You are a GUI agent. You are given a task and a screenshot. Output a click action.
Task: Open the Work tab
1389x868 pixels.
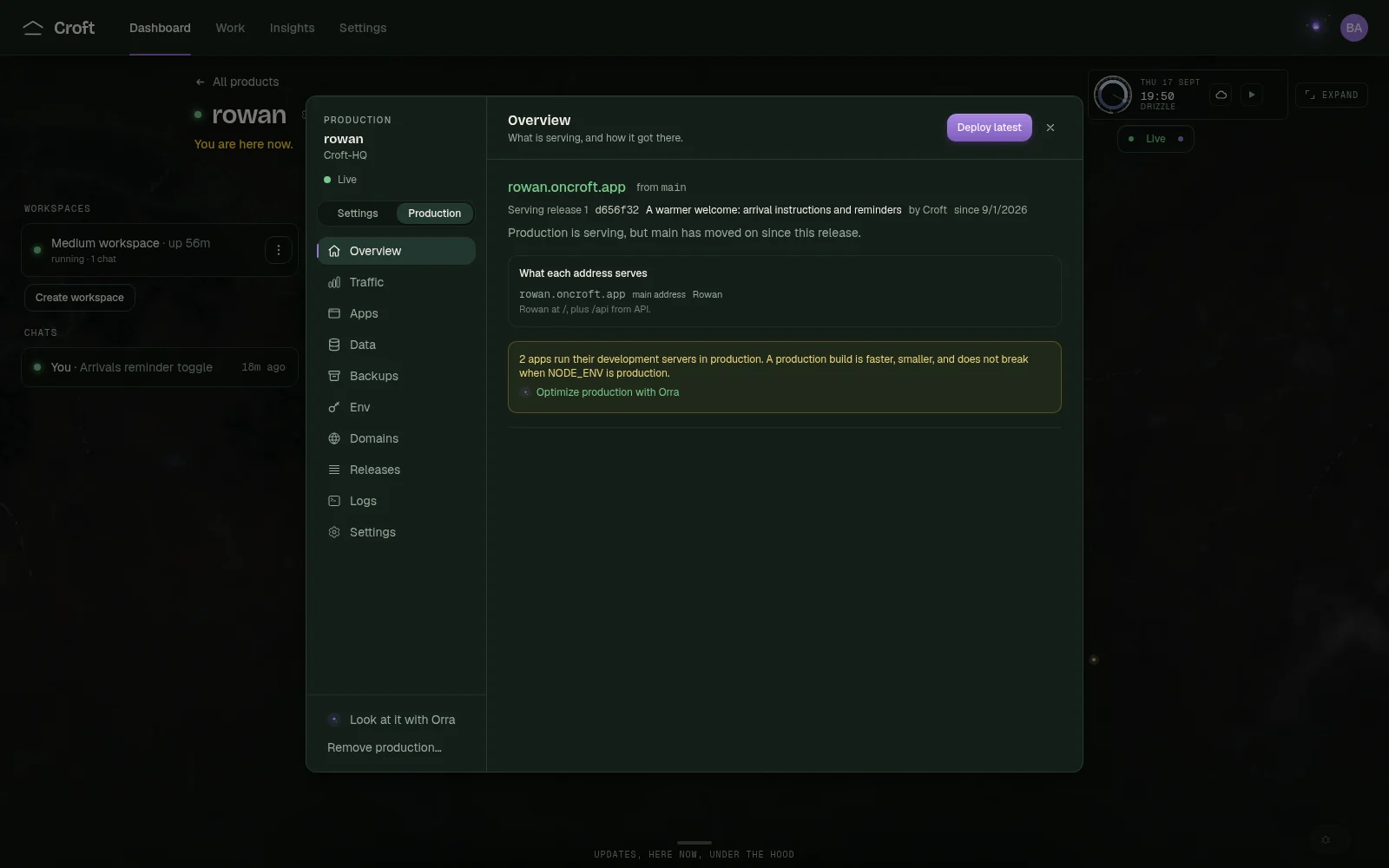pos(230,28)
